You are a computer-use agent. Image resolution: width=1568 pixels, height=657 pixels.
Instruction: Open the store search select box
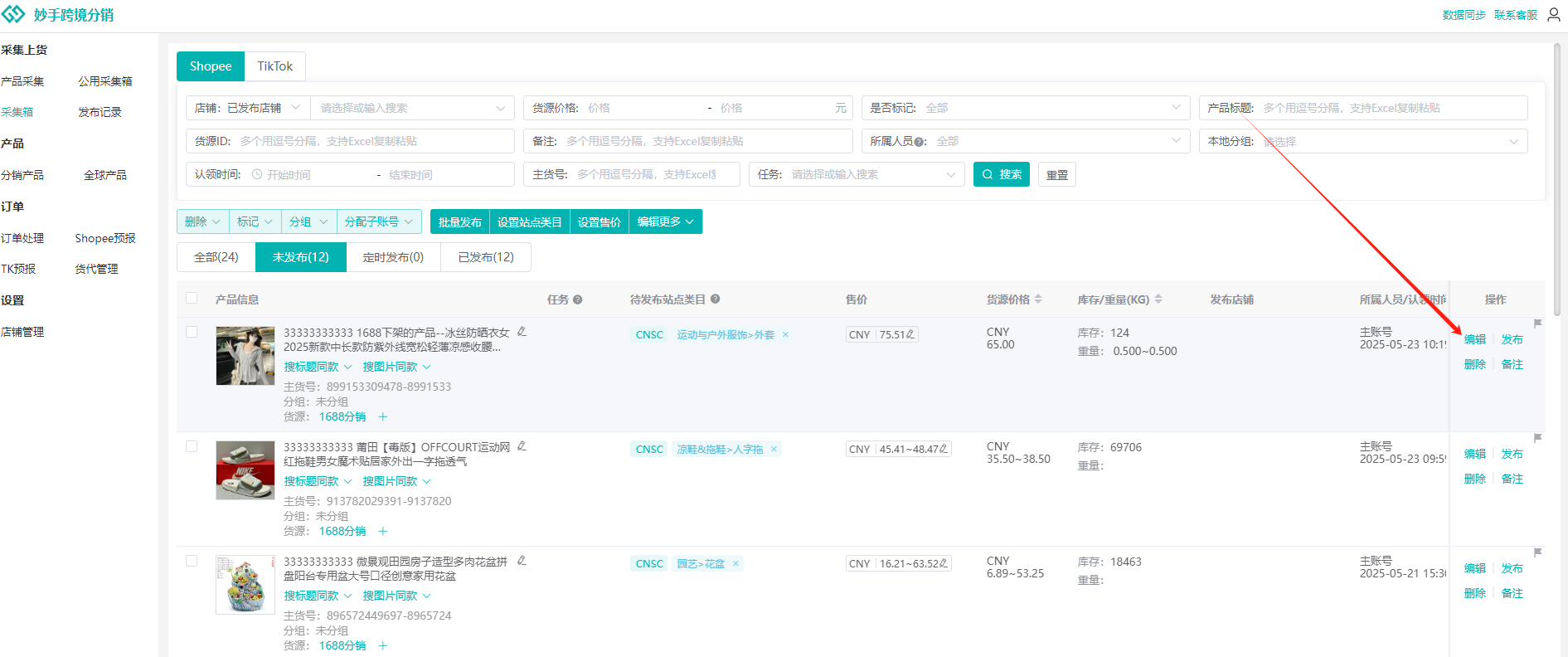click(412, 108)
